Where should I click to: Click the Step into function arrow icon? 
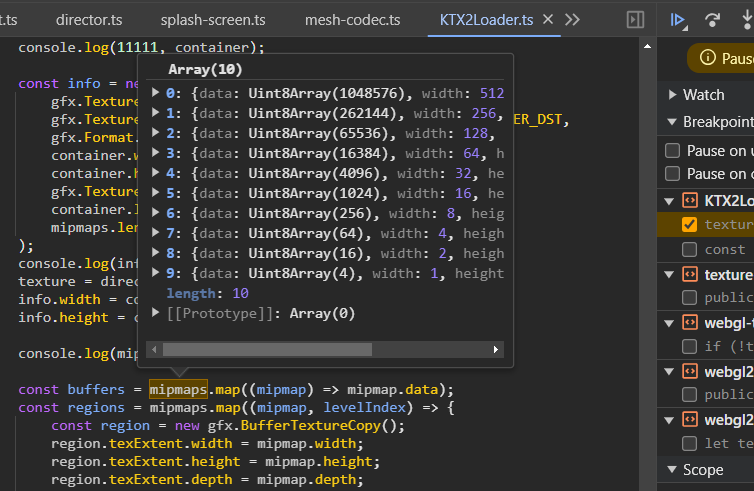coord(746,19)
